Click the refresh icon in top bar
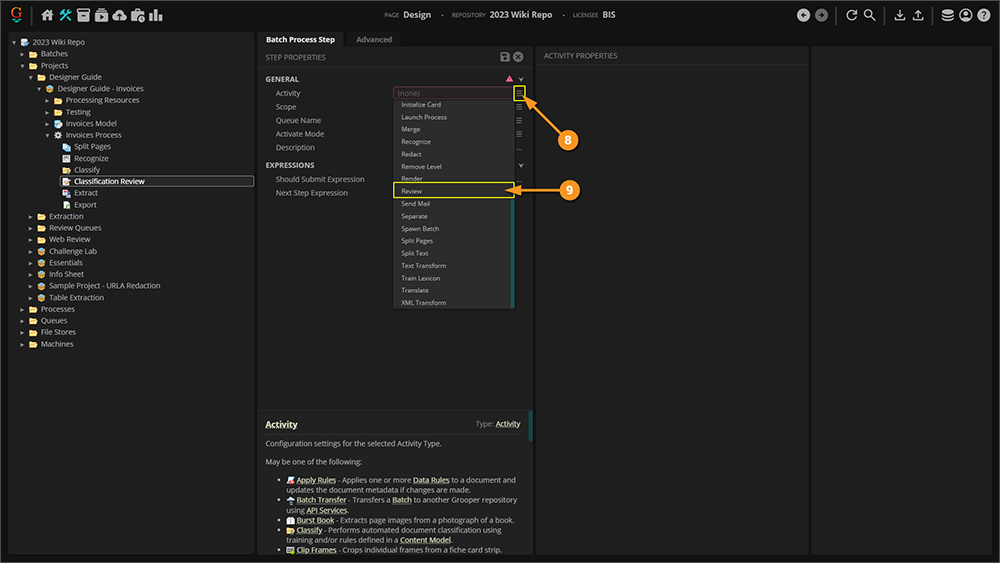 point(851,15)
